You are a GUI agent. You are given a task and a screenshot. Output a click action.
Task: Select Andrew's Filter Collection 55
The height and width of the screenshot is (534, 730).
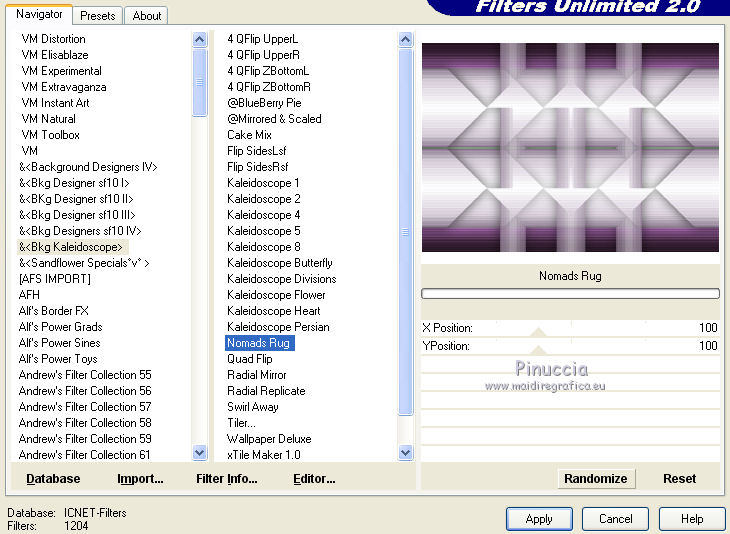(85, 375)
